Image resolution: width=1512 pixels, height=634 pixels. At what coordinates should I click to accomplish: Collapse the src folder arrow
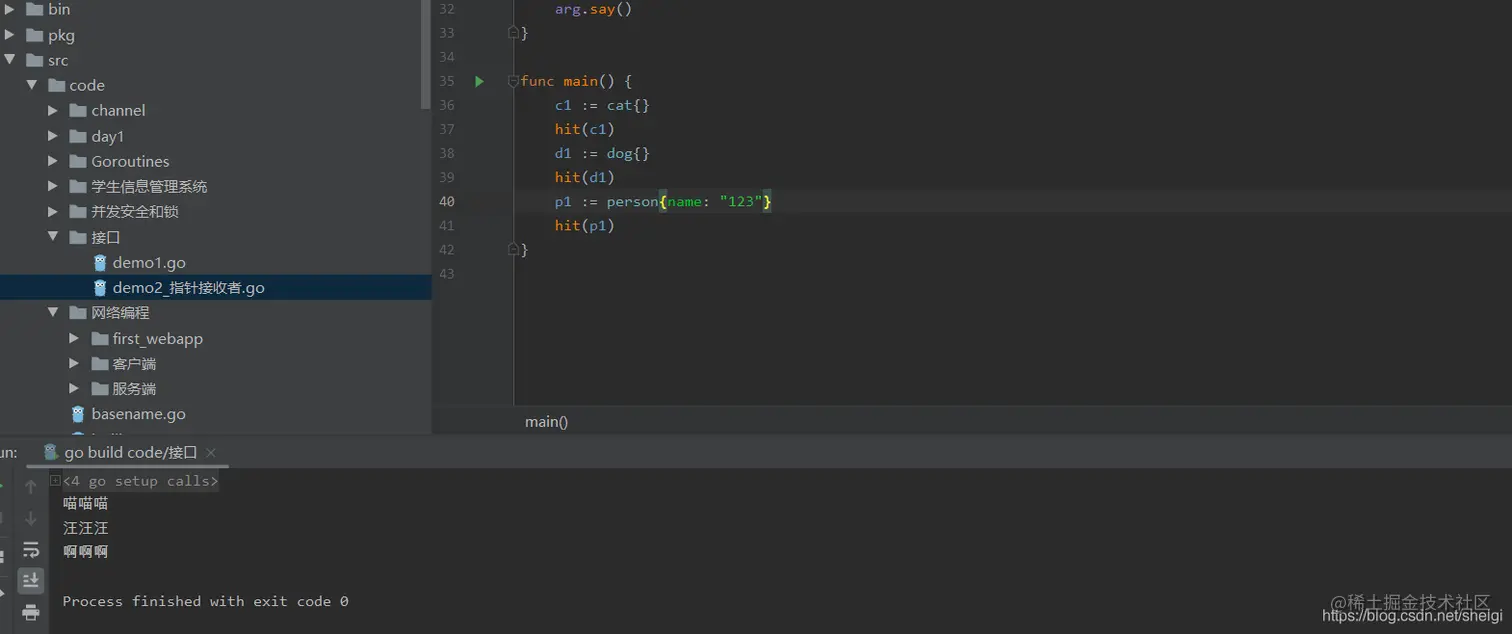[9, 60]
